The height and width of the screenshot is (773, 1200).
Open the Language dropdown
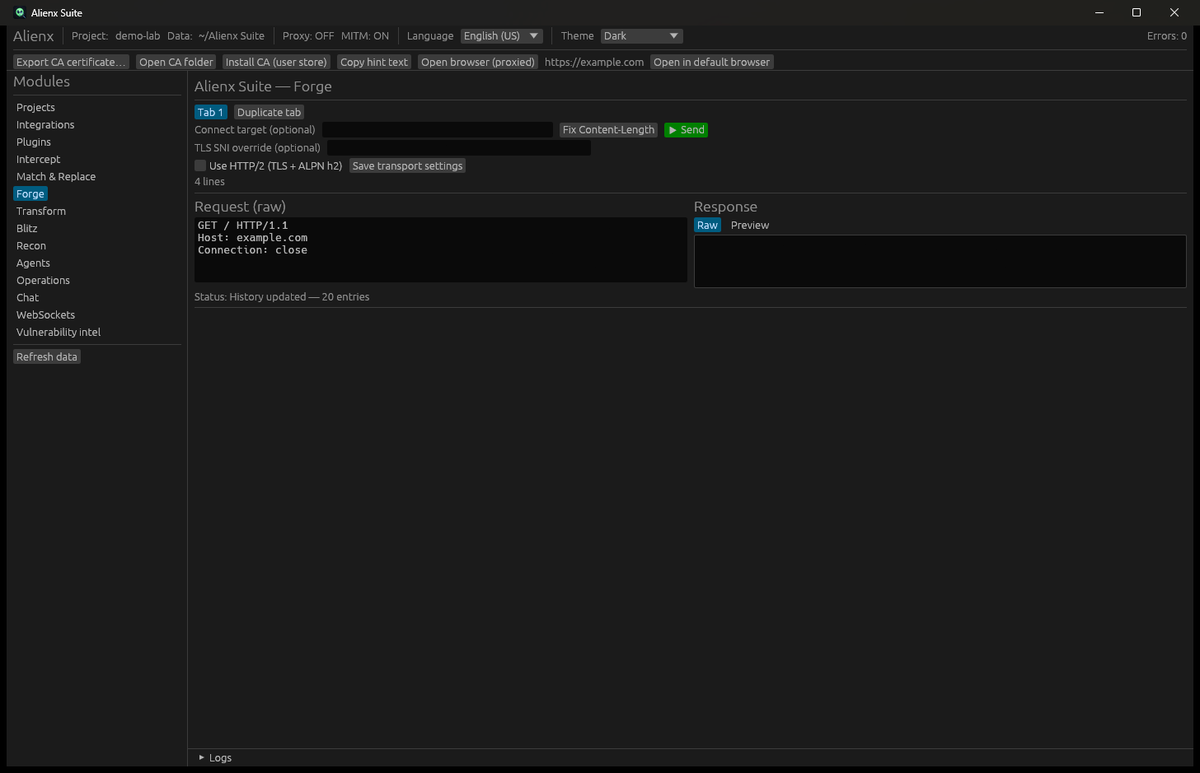click(502, 36)
